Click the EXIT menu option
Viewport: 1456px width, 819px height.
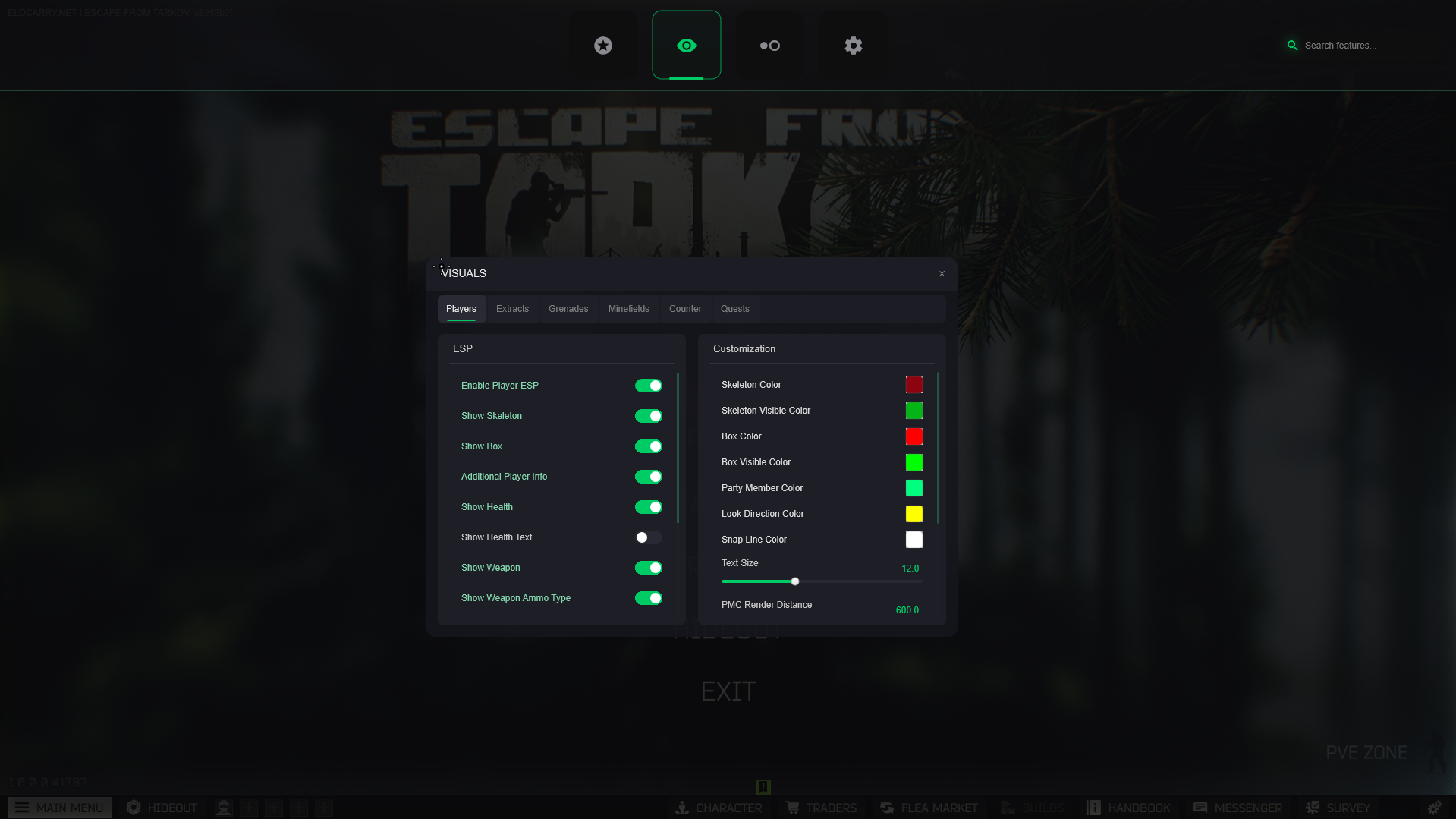728,691
